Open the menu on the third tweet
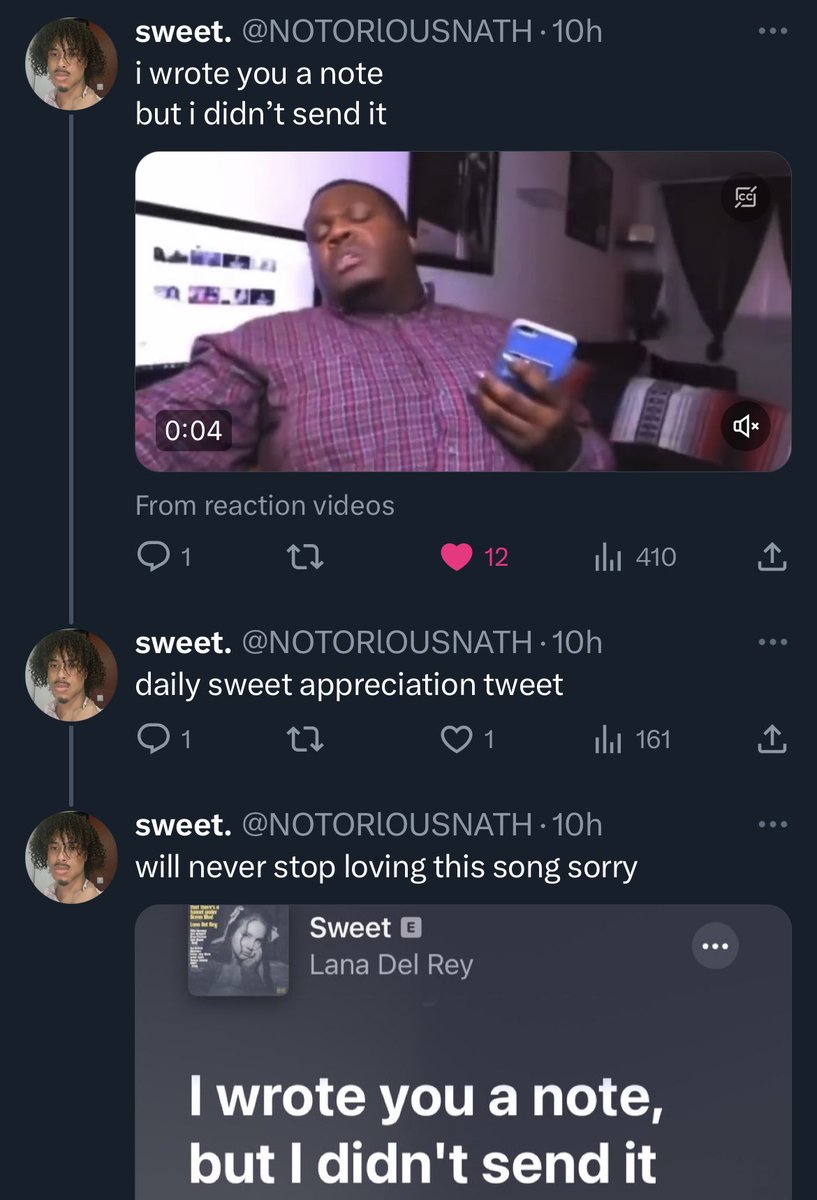This screenshot has width=817, height=1200. point(772,823)
